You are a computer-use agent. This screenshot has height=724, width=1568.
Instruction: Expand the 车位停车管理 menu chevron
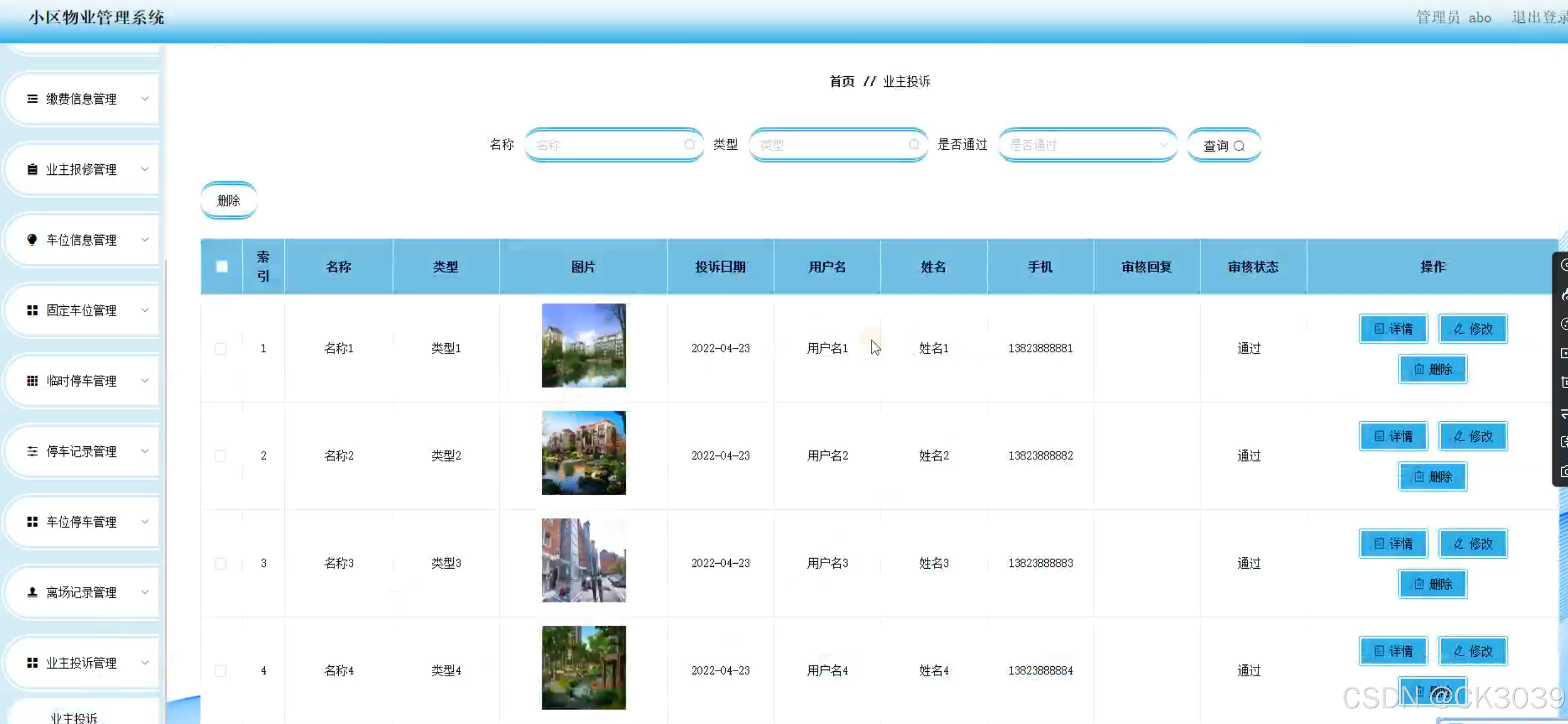(x=145, y=522)
